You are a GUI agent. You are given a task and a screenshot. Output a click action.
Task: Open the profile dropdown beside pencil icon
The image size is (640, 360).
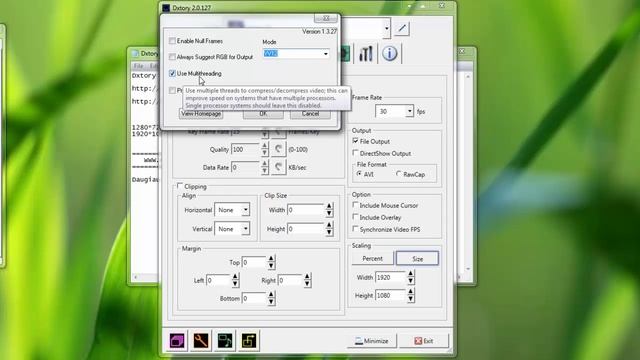386,28
